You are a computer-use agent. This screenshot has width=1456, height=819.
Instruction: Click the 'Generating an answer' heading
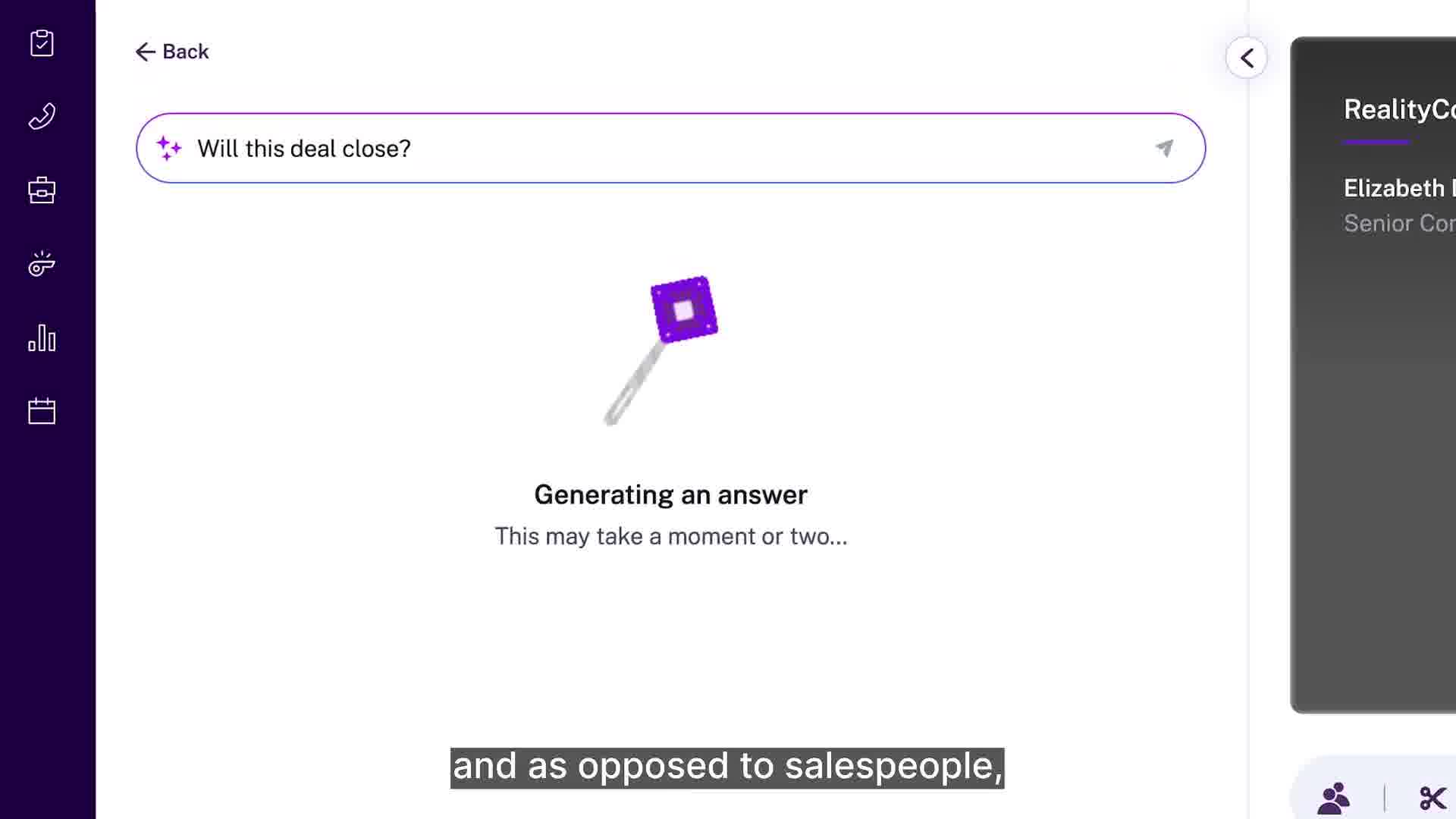(670, 494)
